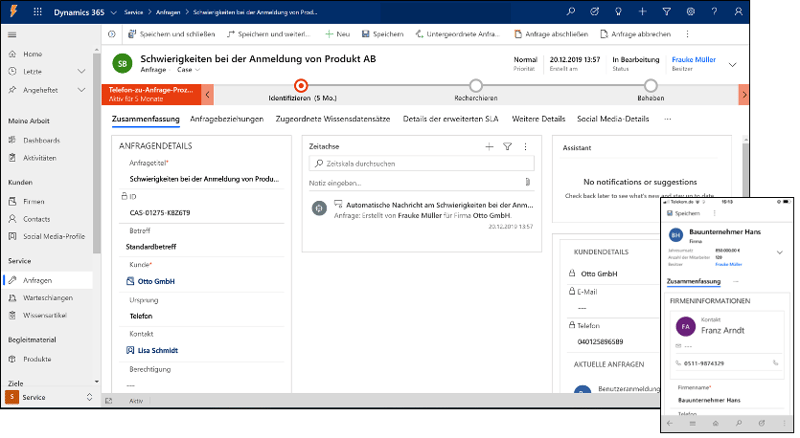Screen dimensions: 800x438
Task: Open the help question mark icon
Action: pyautogui.click(x=714, y=11)
